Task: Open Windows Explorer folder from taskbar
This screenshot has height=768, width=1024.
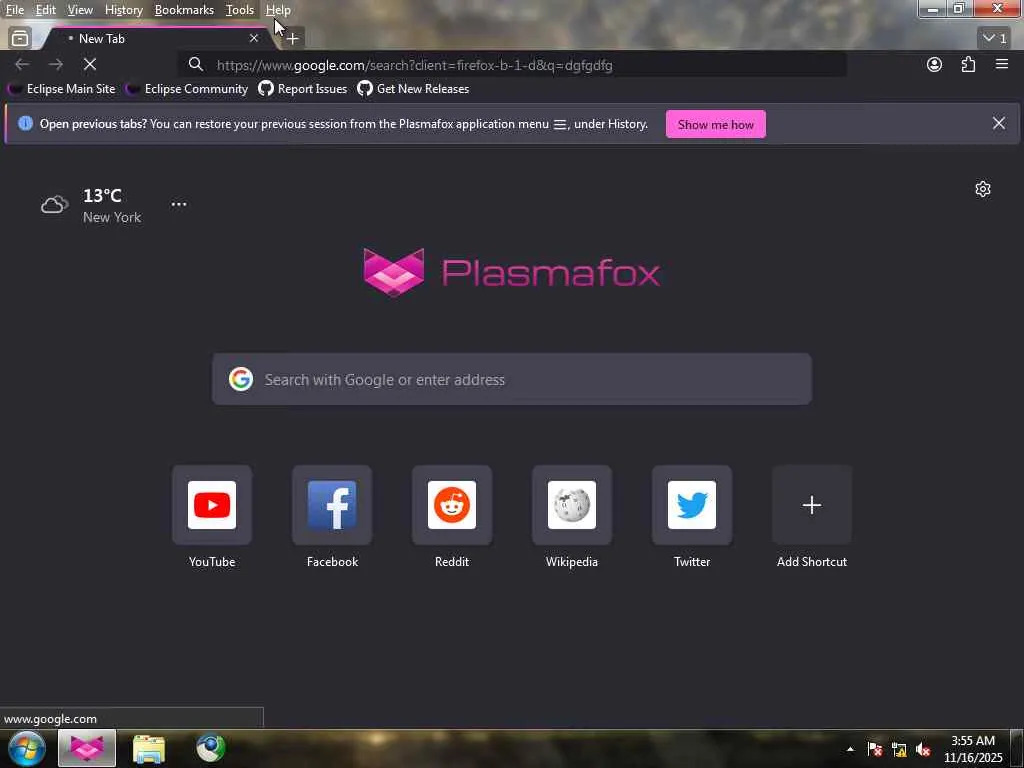Action: [149, 748]
